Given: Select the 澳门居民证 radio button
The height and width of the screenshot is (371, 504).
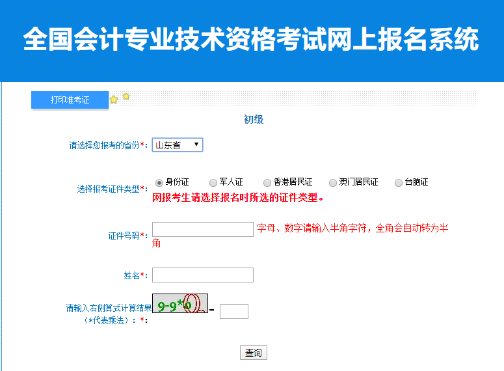Looking at the screenshot, I should point(333,183).
